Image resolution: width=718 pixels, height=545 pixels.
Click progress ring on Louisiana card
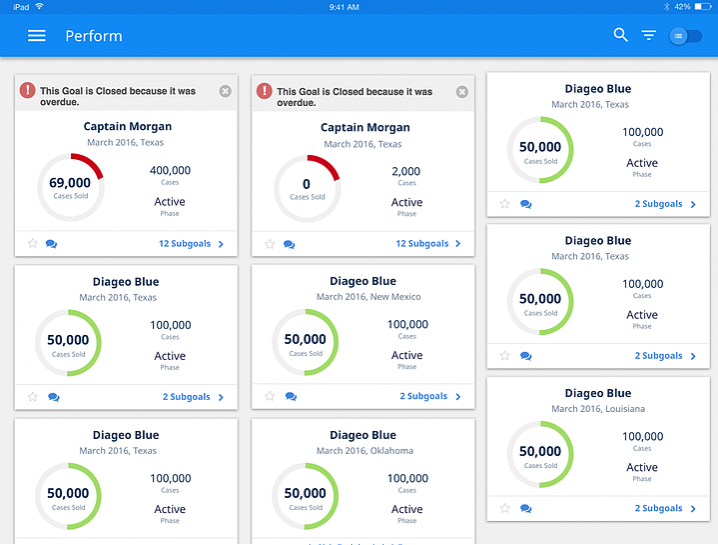coord(540,454)
